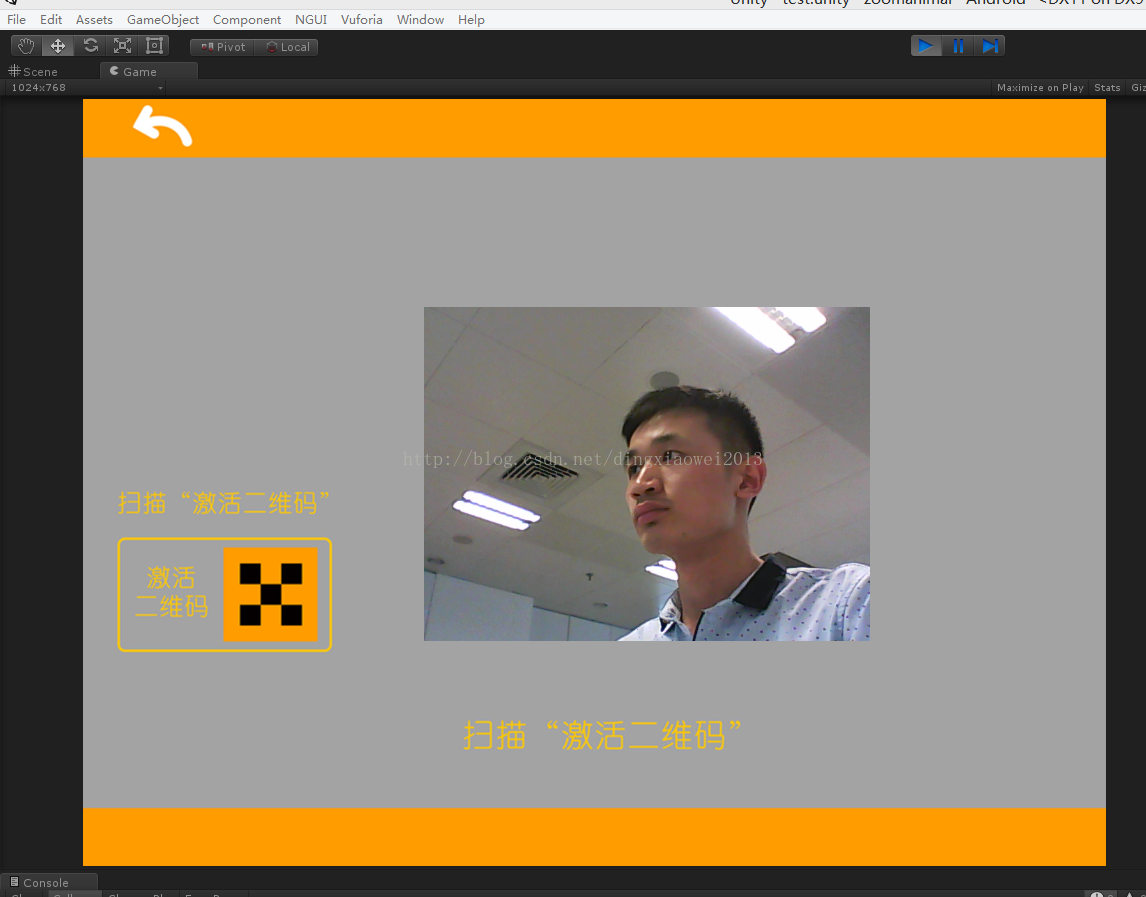
Task: Select the Rotate tool
Action: (x=91, y=46)
